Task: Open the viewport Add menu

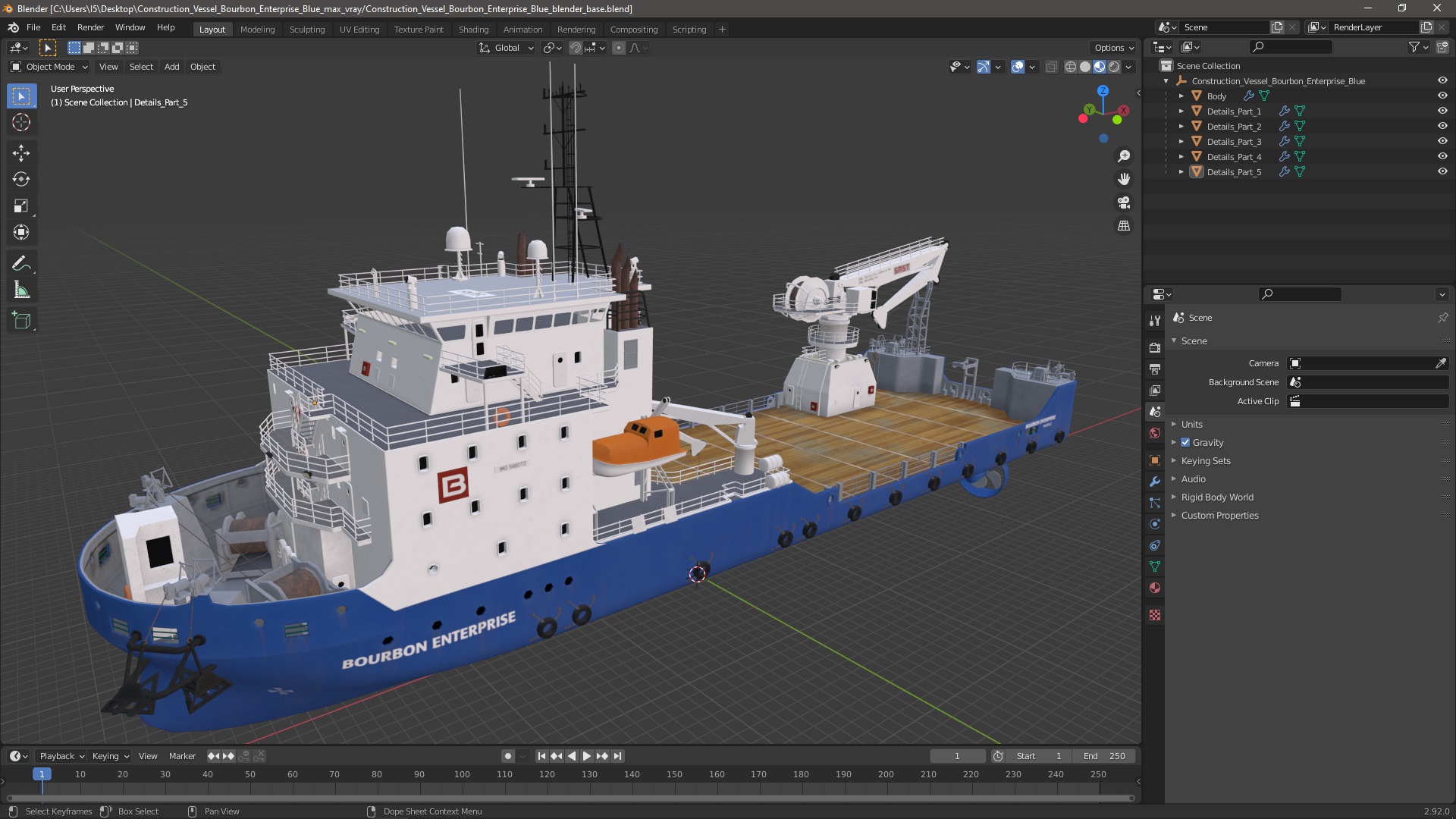Action: (x=172, y=67)
